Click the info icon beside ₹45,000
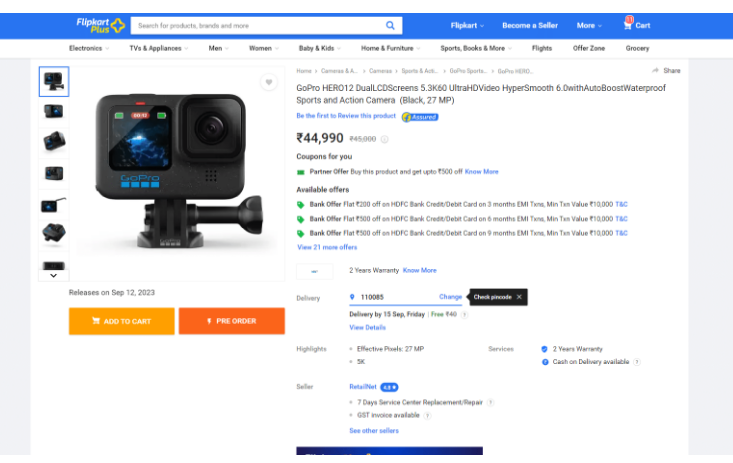The height and width of the screenshot is (463, 733). (384, 139)
